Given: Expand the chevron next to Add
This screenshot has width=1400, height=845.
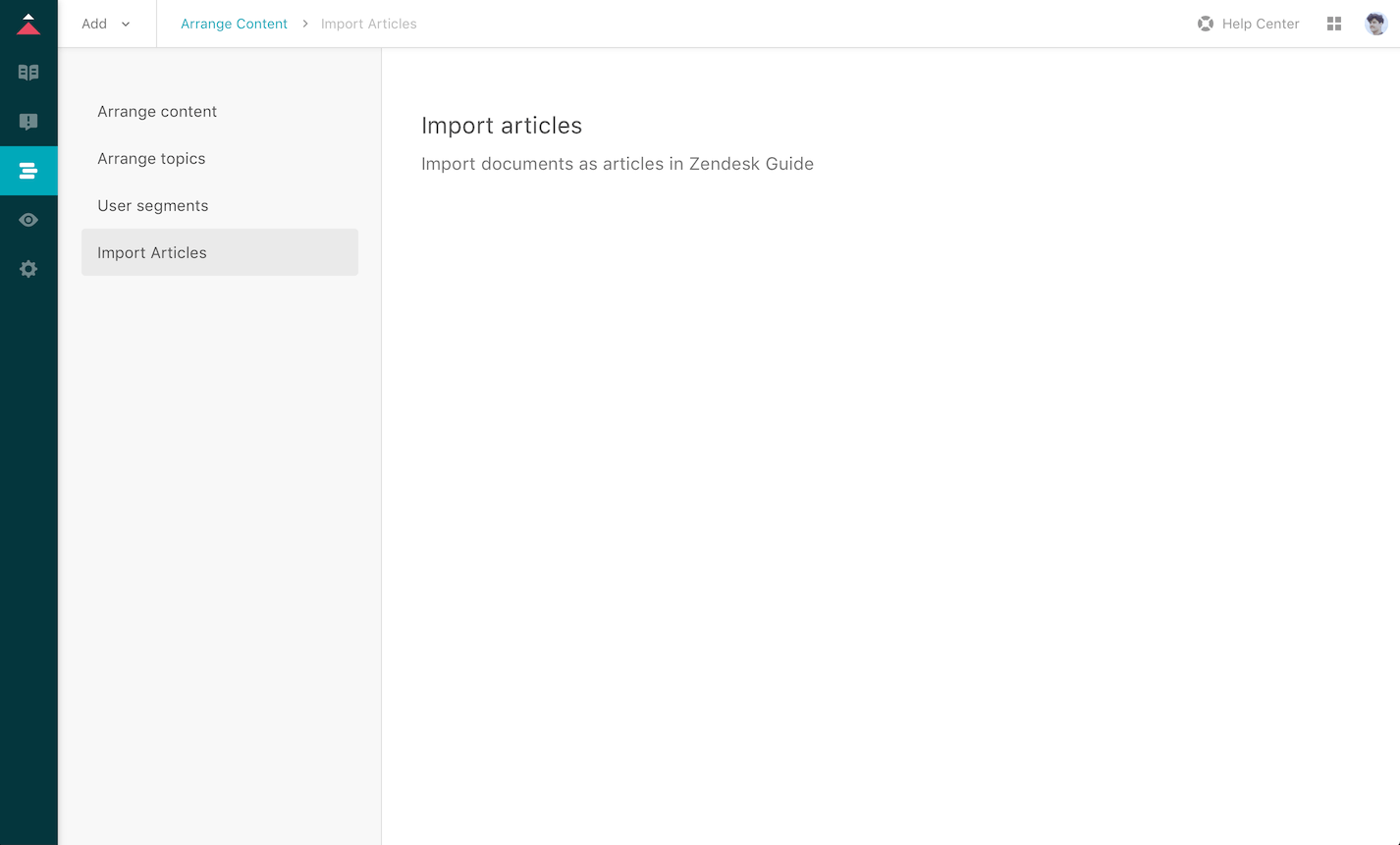Looking at the screenshot, I should [126, 25].
